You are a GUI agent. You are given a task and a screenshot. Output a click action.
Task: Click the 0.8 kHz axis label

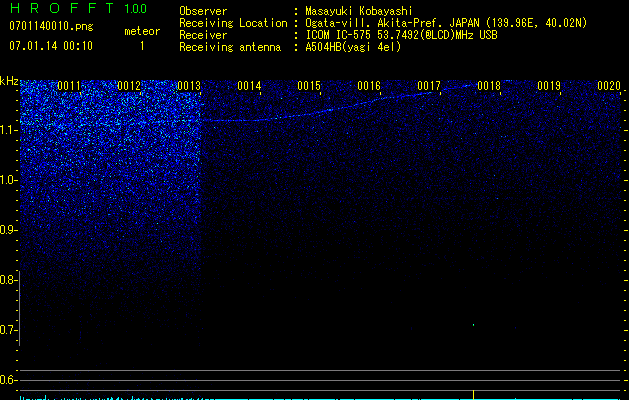(7, 280)
